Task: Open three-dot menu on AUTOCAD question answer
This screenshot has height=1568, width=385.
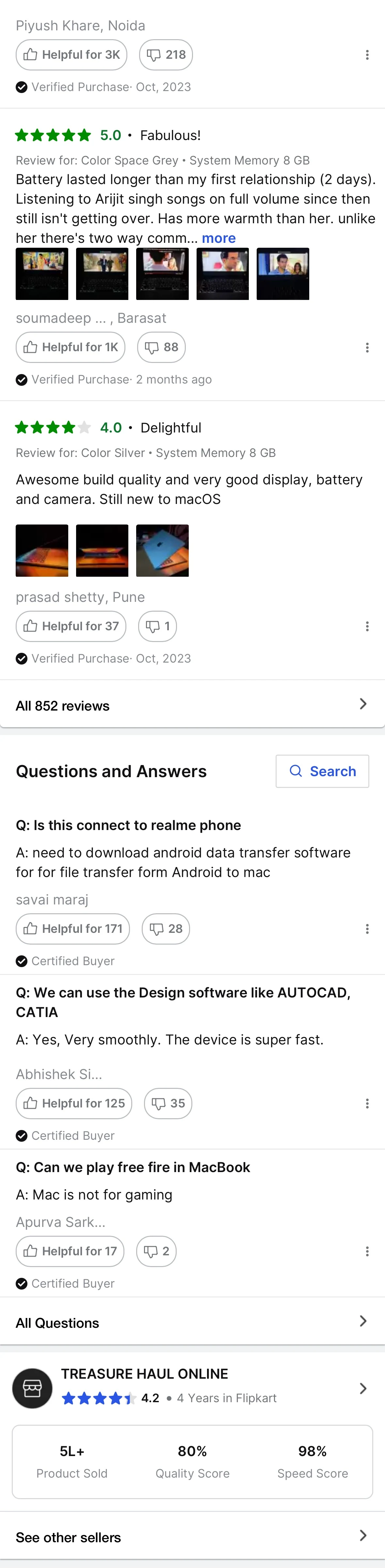Action: tap(367, 1104)
